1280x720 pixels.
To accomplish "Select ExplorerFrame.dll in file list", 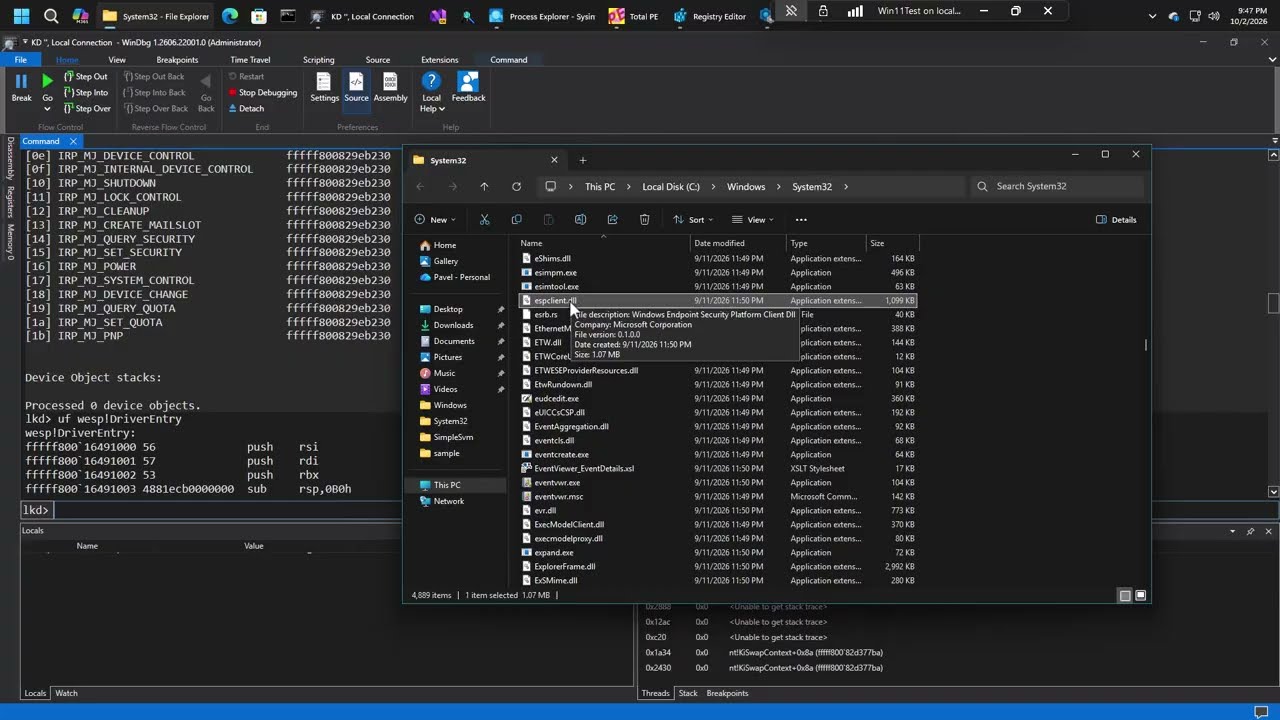I will tap(564, 566).
